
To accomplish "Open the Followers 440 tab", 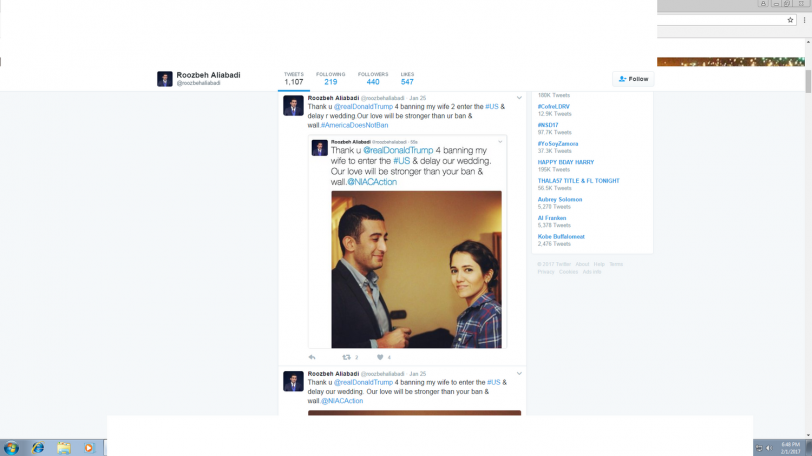I will point(373,79).
